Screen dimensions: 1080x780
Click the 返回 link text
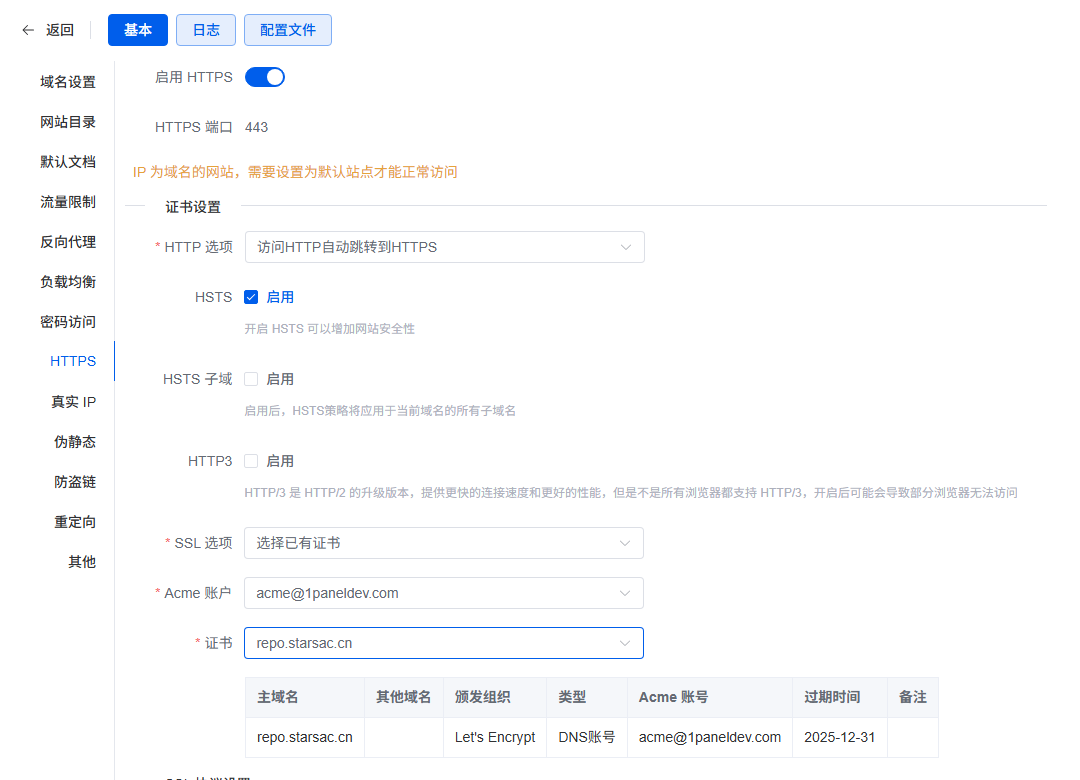(x=60, y=30)
